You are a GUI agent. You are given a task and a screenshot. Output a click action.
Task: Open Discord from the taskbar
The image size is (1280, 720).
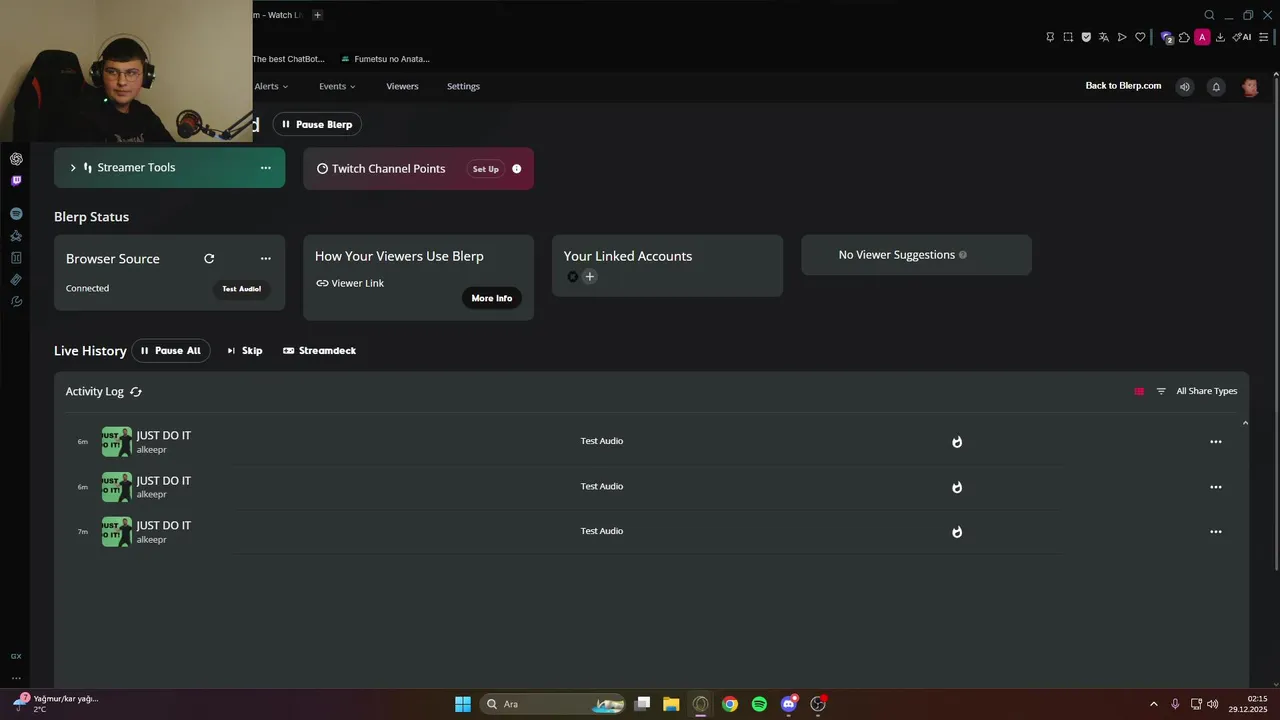pyautogui.click(x=789, y=704)
